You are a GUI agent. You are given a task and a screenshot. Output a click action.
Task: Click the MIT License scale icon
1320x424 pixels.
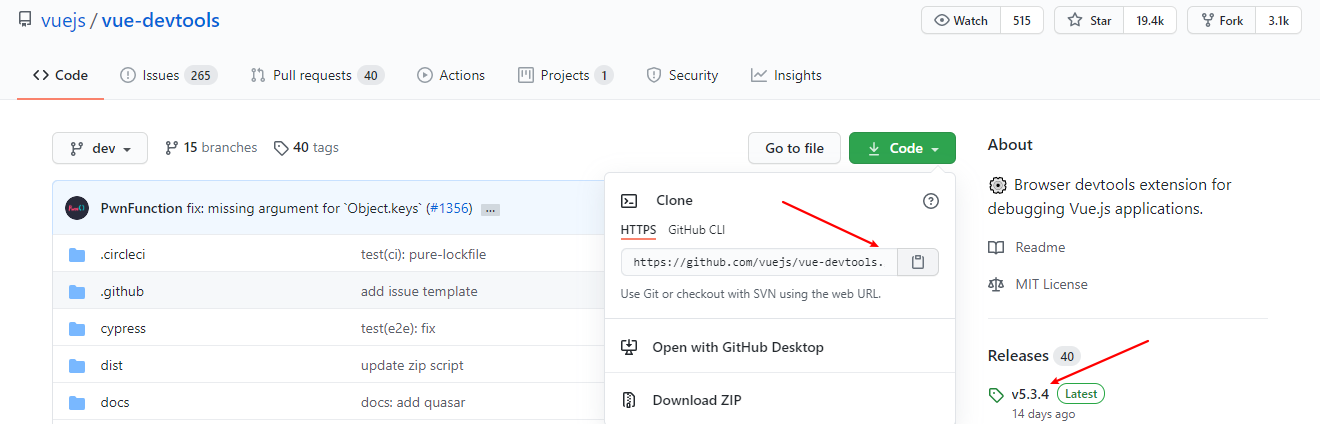click(996, 284)
